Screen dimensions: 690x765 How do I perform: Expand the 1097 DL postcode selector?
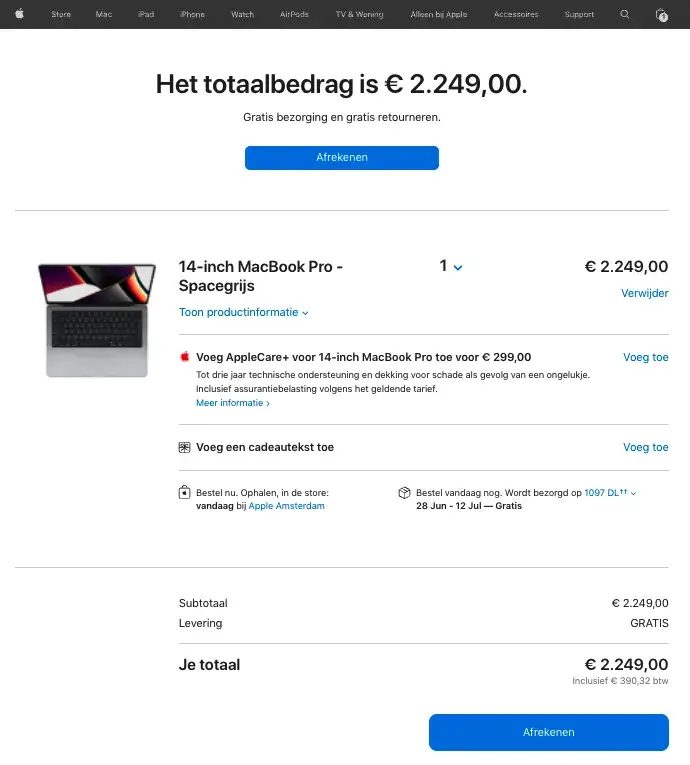[x=610, y=493]
